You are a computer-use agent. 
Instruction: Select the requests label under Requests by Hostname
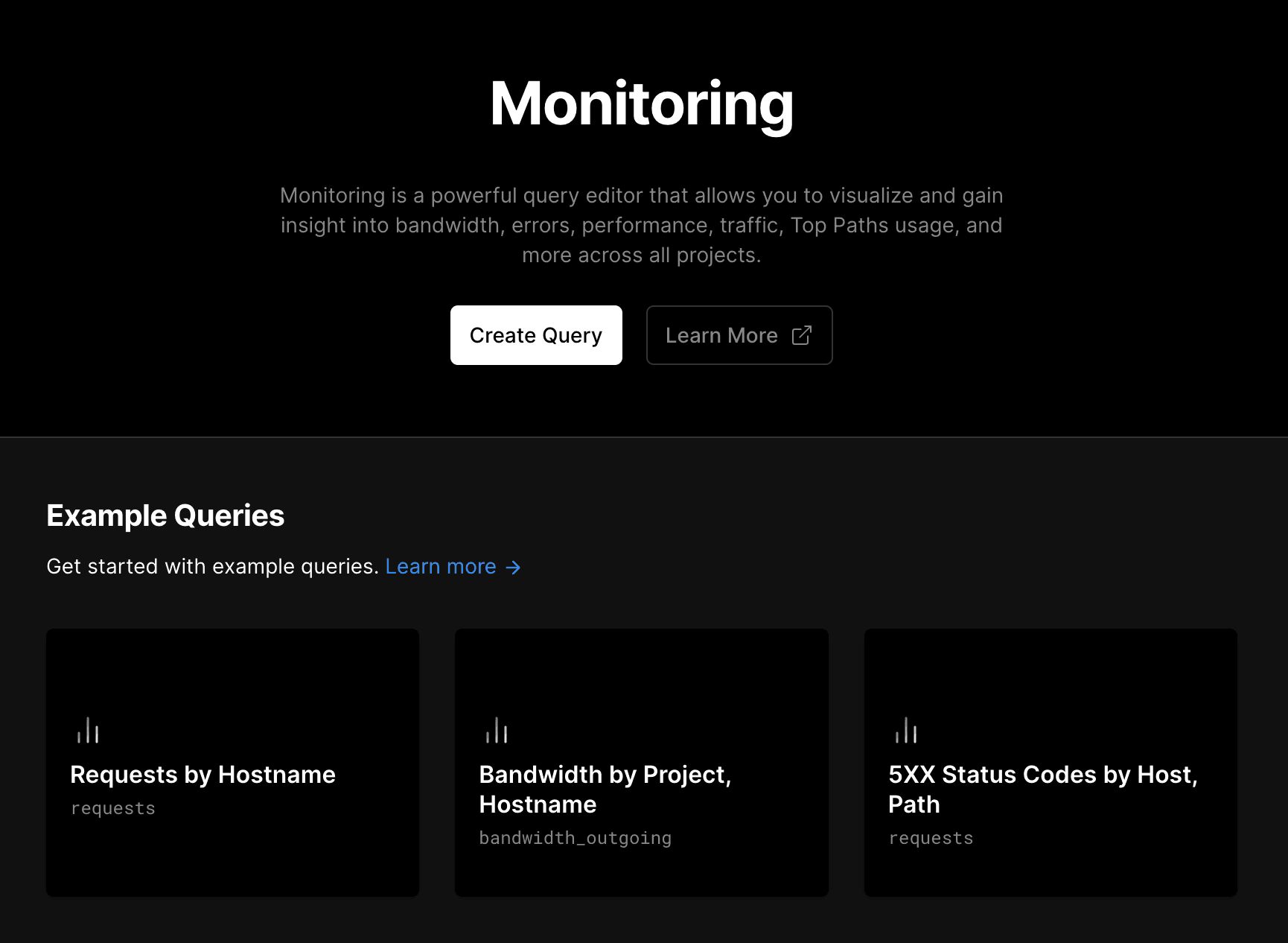point(113,807)
